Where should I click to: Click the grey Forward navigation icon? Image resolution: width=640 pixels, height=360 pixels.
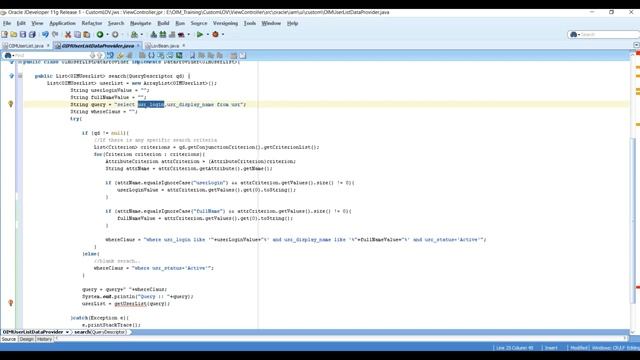point(115,35)
